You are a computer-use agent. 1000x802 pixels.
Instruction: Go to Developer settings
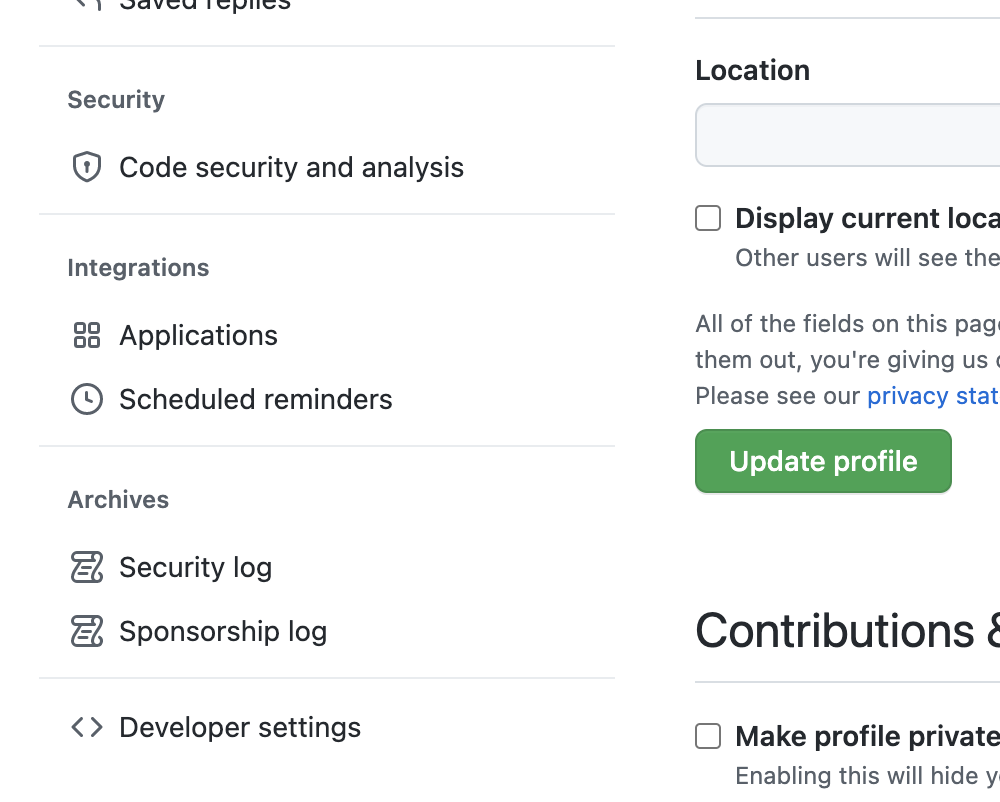point(239,727)
